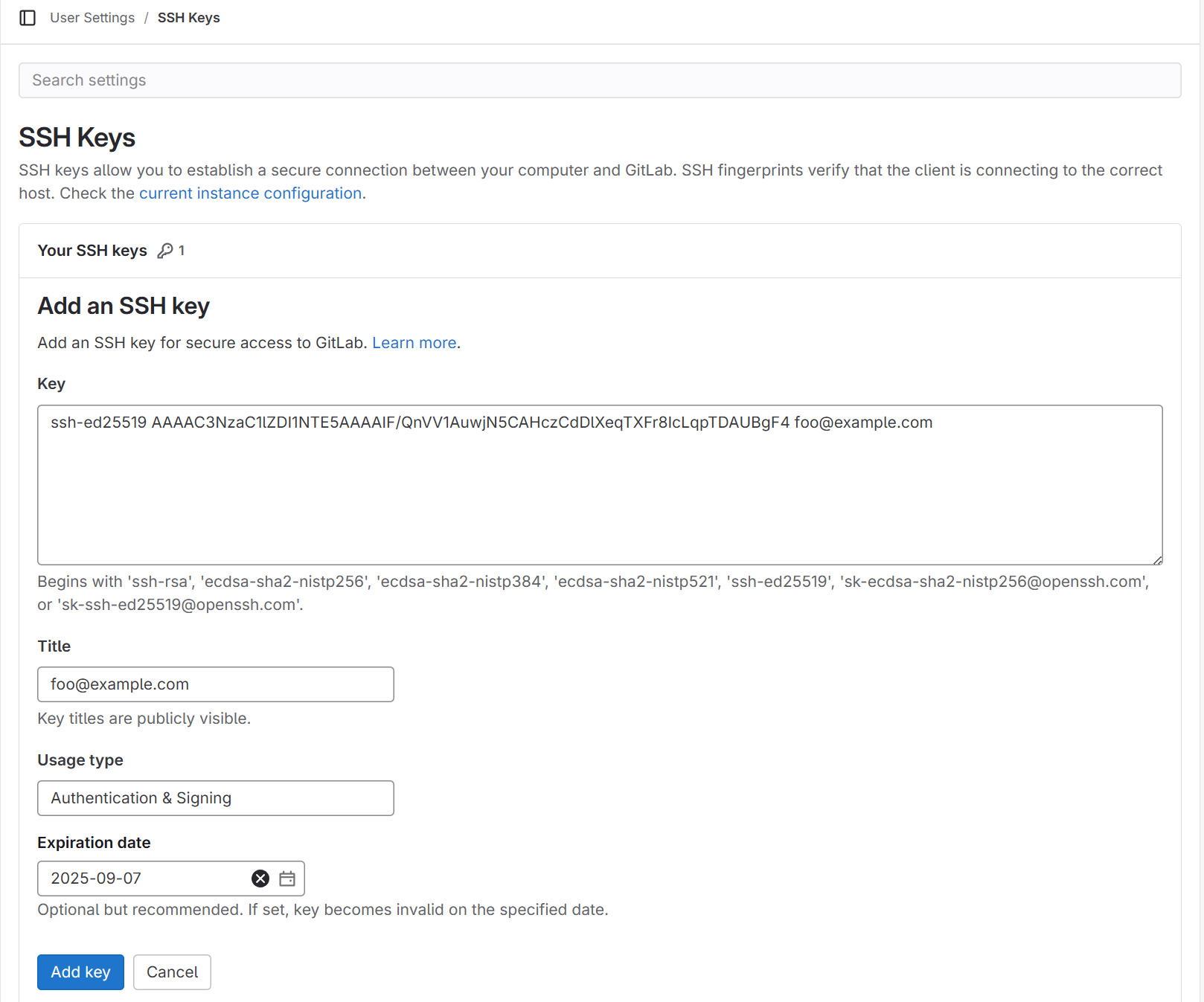Follow the Learn more link
Screen dimensions: 1204x1002
pos(414,343)
